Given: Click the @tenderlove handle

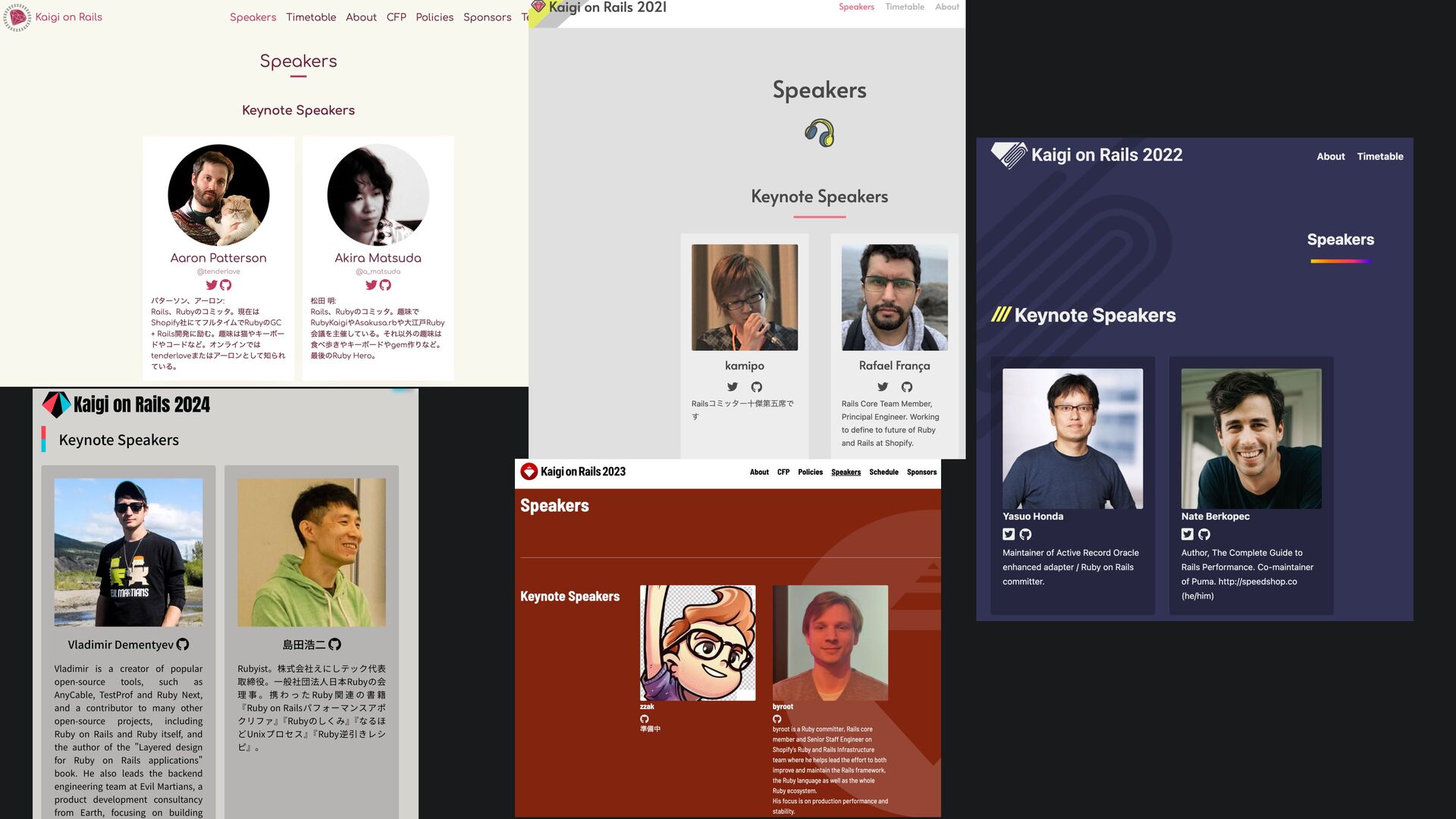Looking at the screenshot, I should pos(218,271).
